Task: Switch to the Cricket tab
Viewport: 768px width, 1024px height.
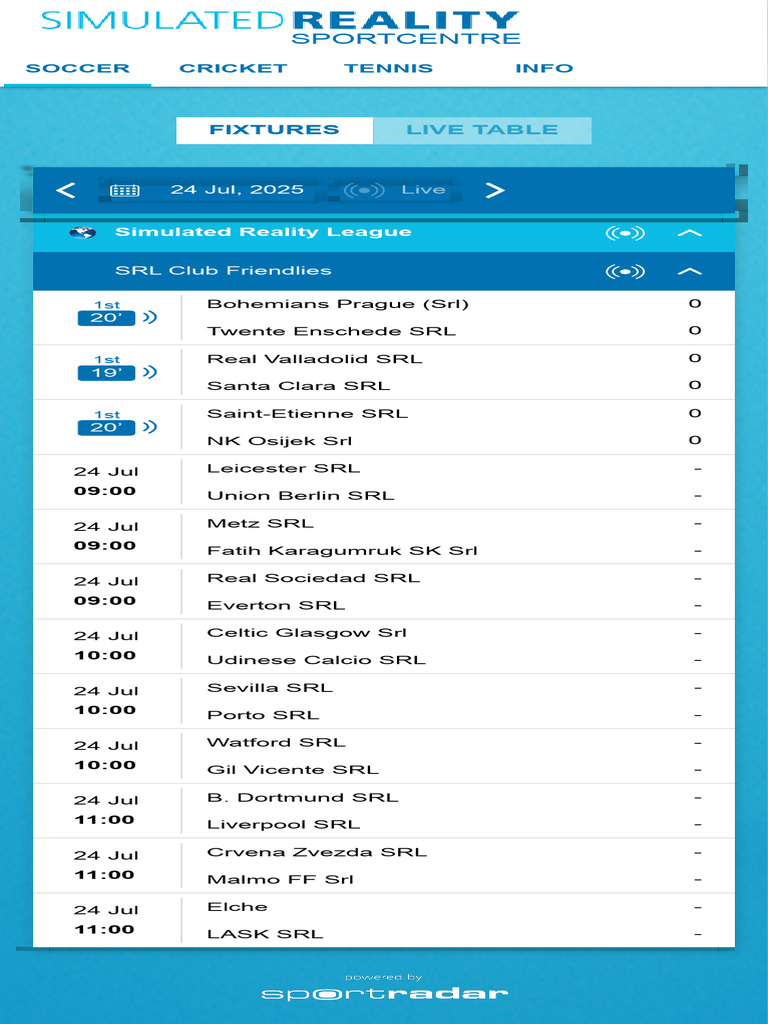Action: pyautogui.click(x=233, y=69)
